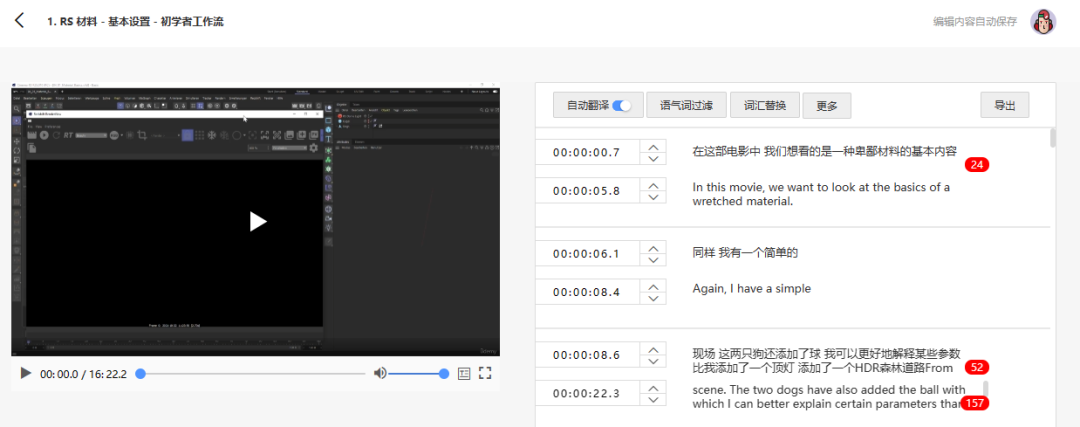1080x427 pixels.
Task: Edit the 00:00:22.3 time field
Action: point(588,393)
